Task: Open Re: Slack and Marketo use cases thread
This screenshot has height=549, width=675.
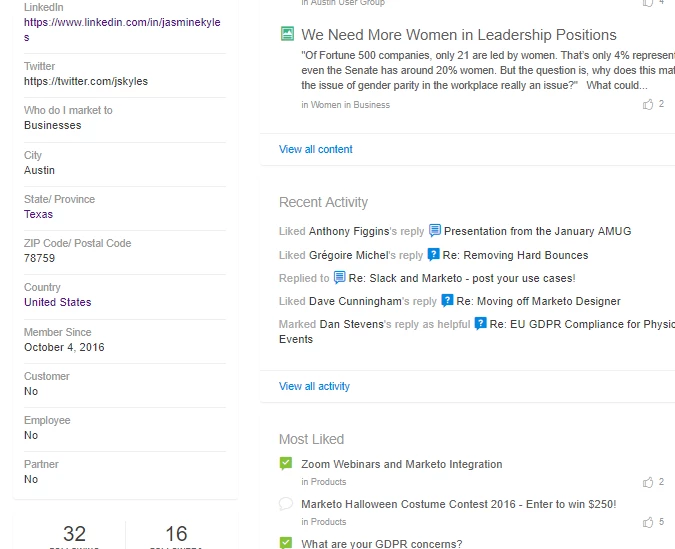Action: (462, 278)
